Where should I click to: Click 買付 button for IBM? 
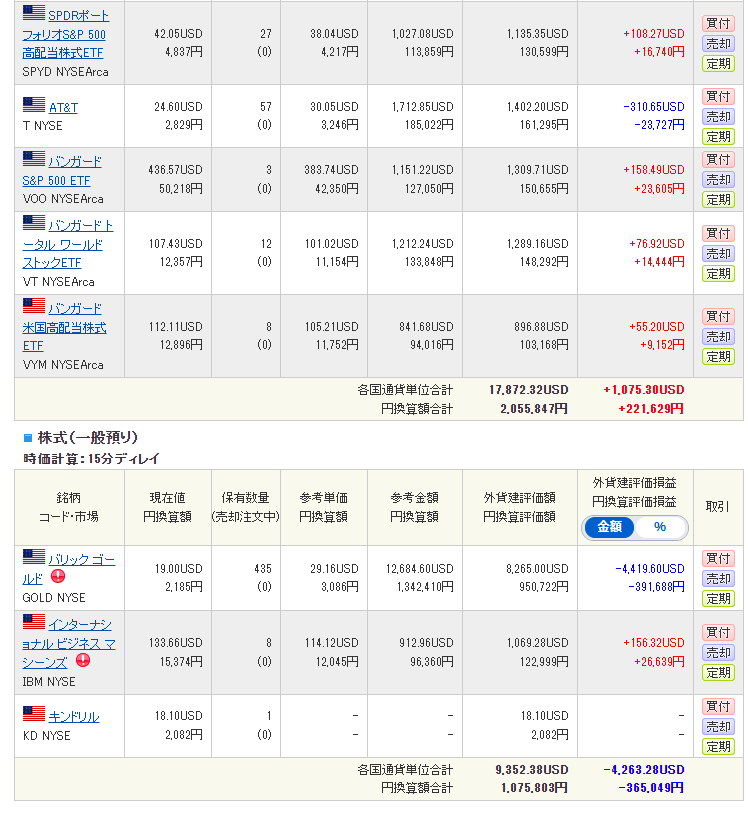point(718,633)
